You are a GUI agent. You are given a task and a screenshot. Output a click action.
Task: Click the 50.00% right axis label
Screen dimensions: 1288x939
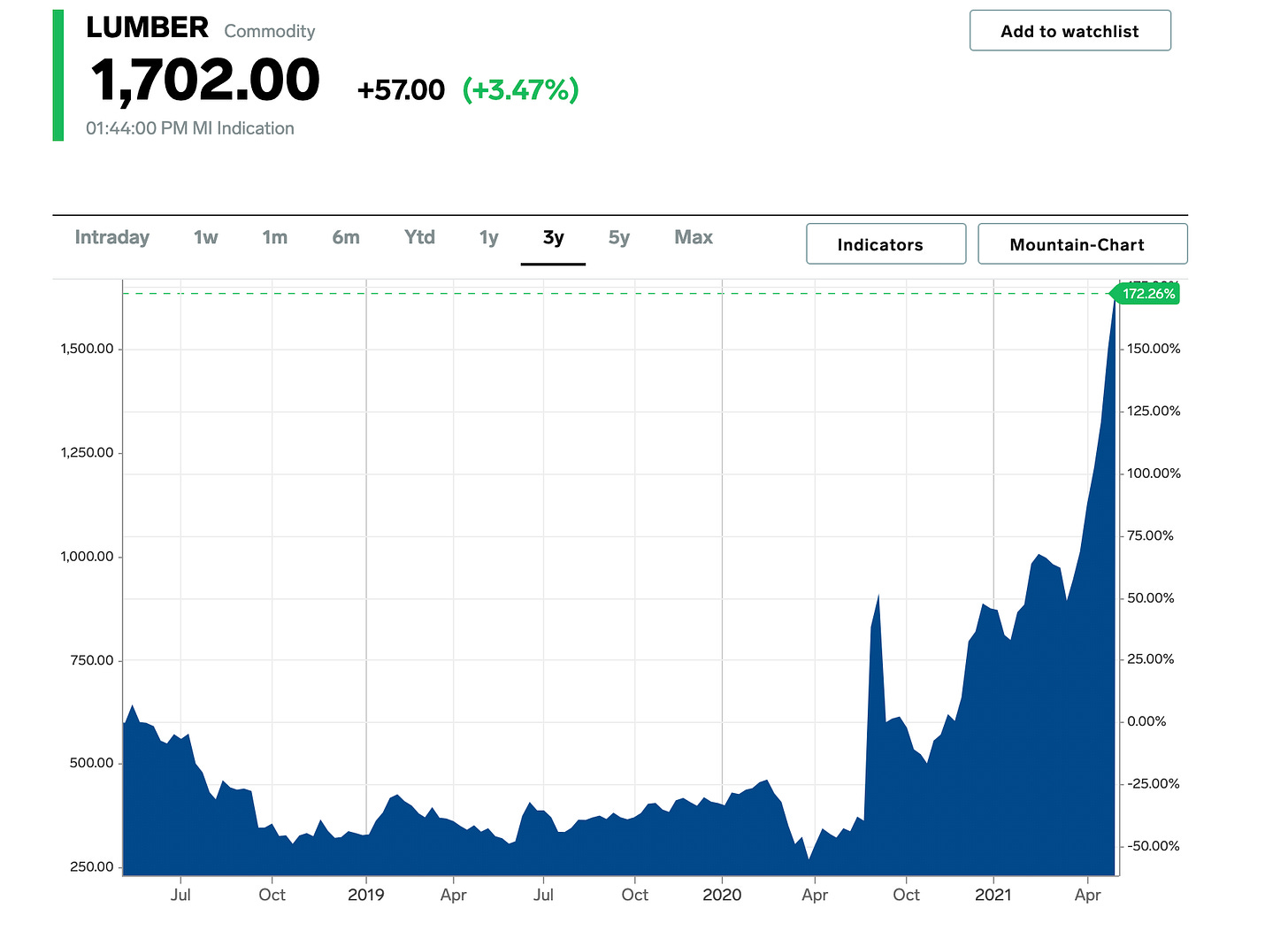coord(1150,598)
